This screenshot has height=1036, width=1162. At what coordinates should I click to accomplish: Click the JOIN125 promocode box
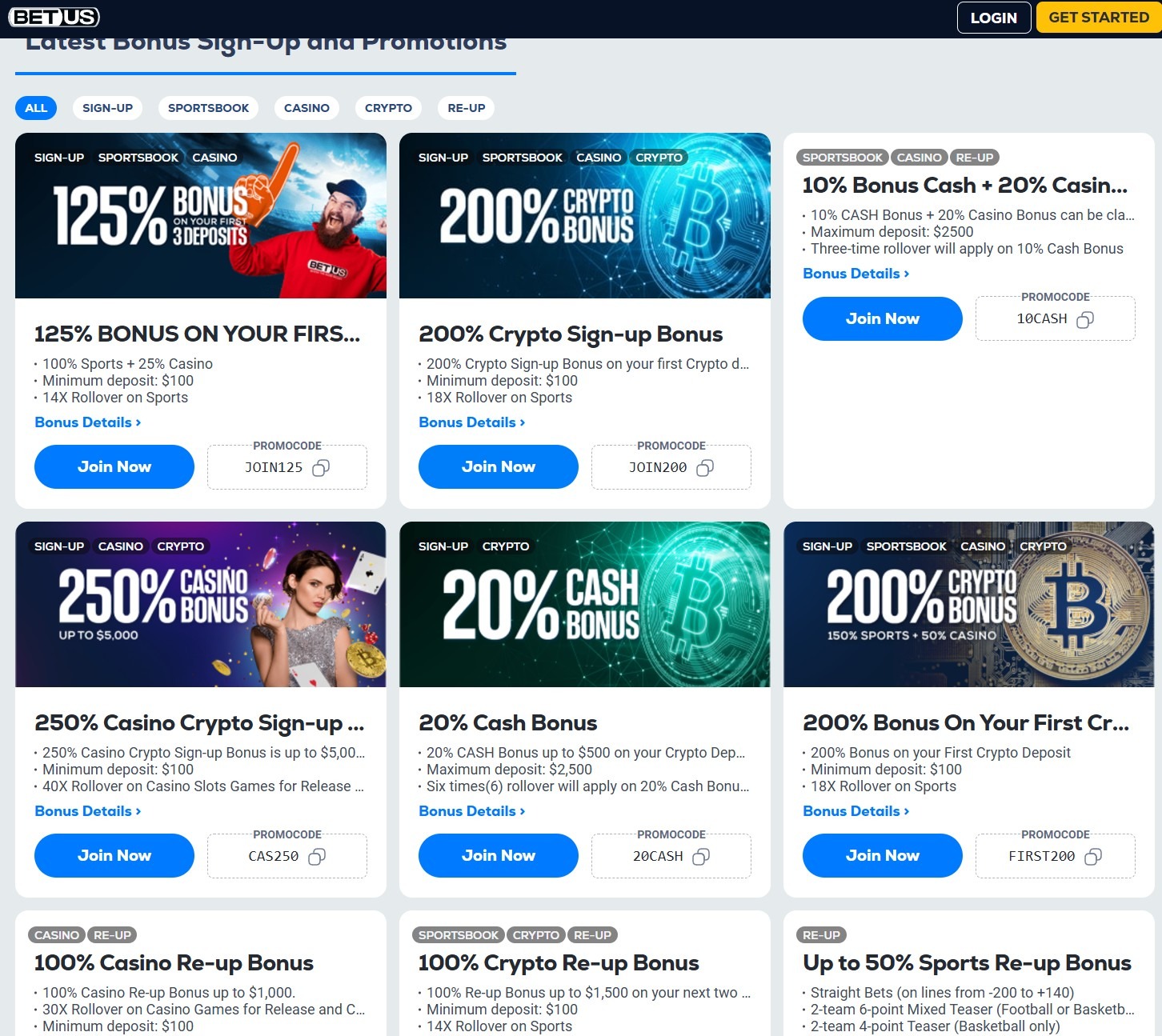(287, 467)
